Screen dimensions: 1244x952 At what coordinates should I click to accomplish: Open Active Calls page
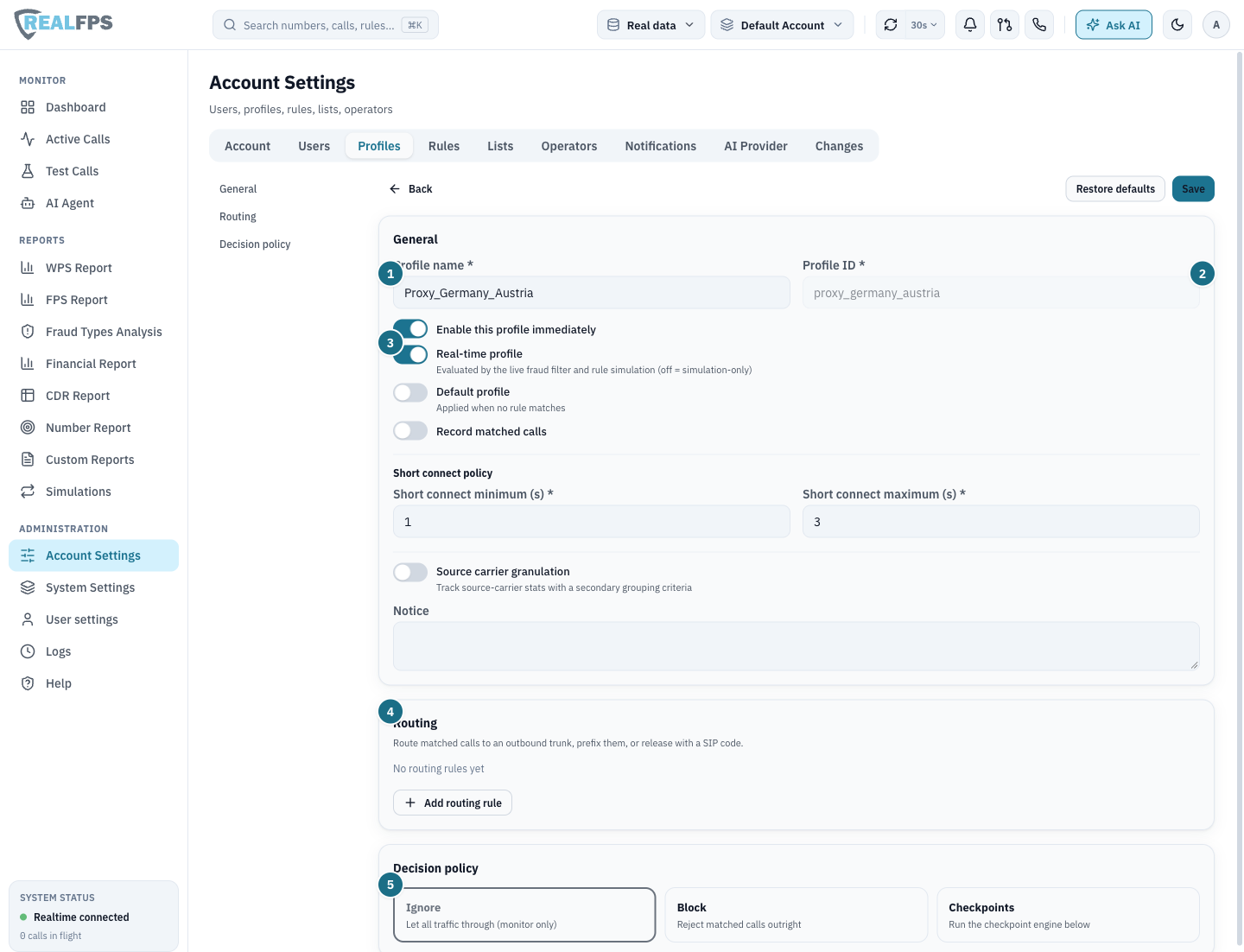(x=93, y=139)
